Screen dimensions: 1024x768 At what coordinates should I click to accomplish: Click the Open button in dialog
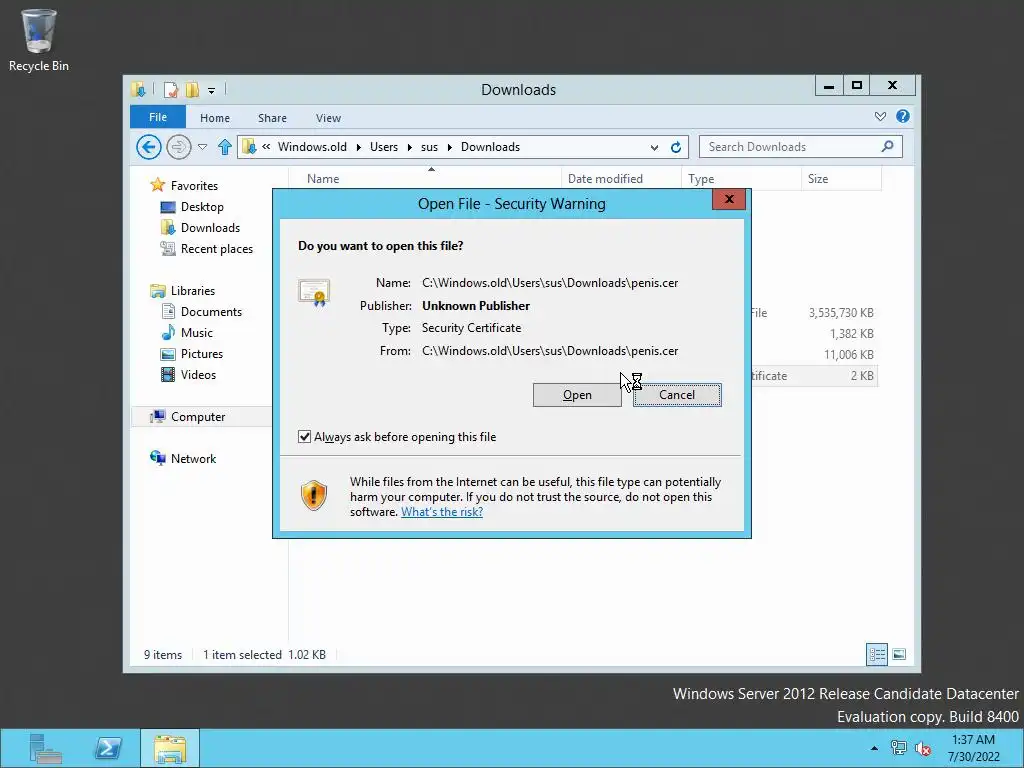pos(577,395)
